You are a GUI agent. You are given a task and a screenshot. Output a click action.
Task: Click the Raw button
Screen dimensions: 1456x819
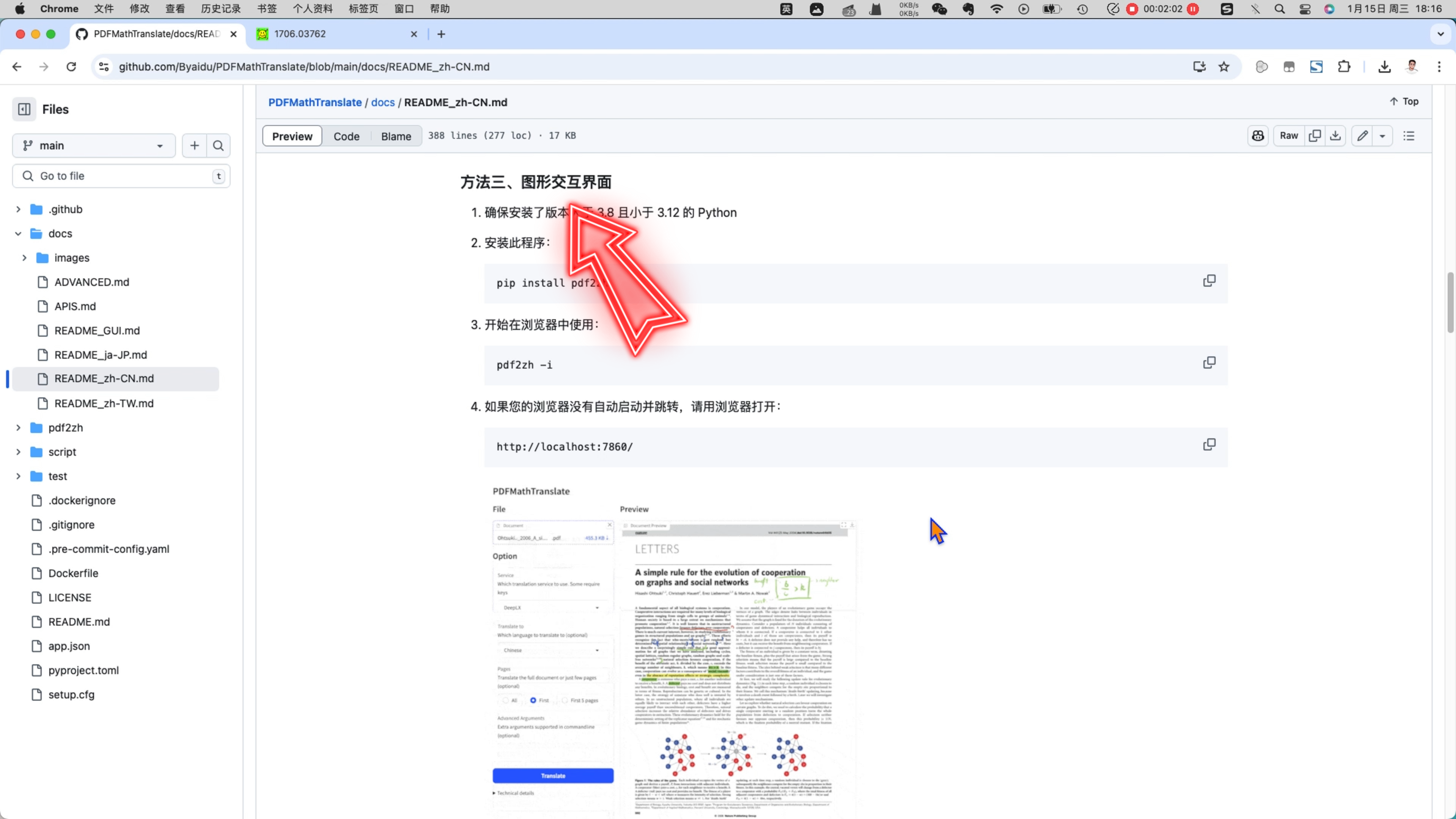pyautogui.click(x=1289, y=136)
